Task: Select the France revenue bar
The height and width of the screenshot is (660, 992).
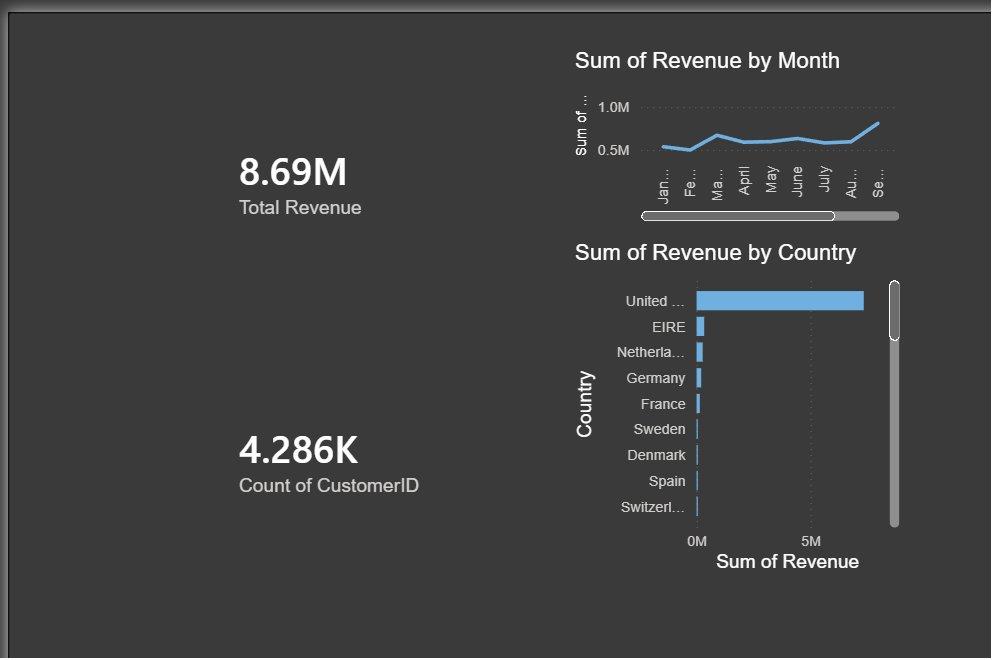Action: 698,404
